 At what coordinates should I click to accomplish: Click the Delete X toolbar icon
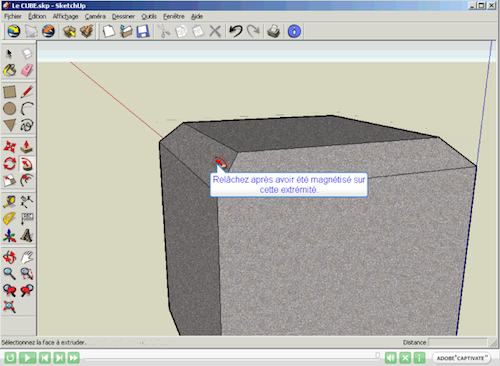pos(215,31)
